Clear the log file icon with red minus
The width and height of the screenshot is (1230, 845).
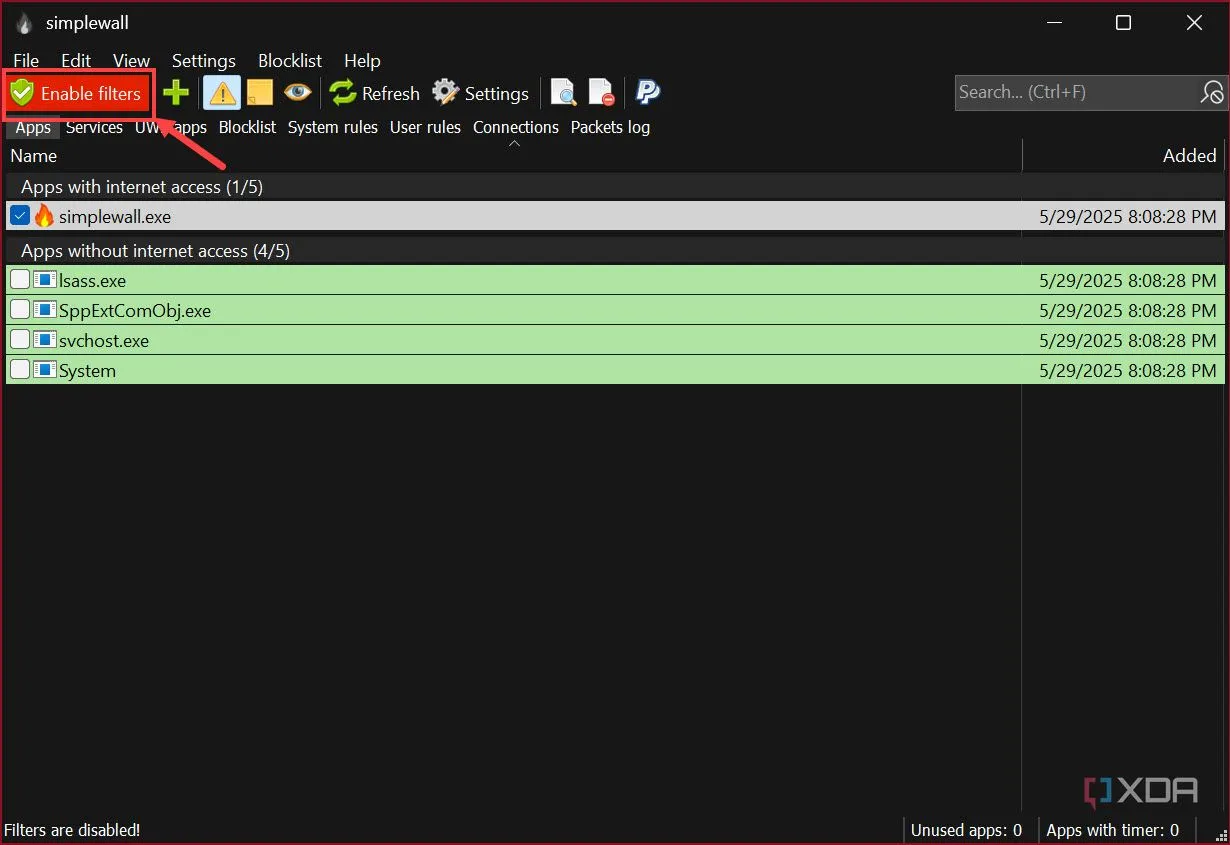(601, 93)
